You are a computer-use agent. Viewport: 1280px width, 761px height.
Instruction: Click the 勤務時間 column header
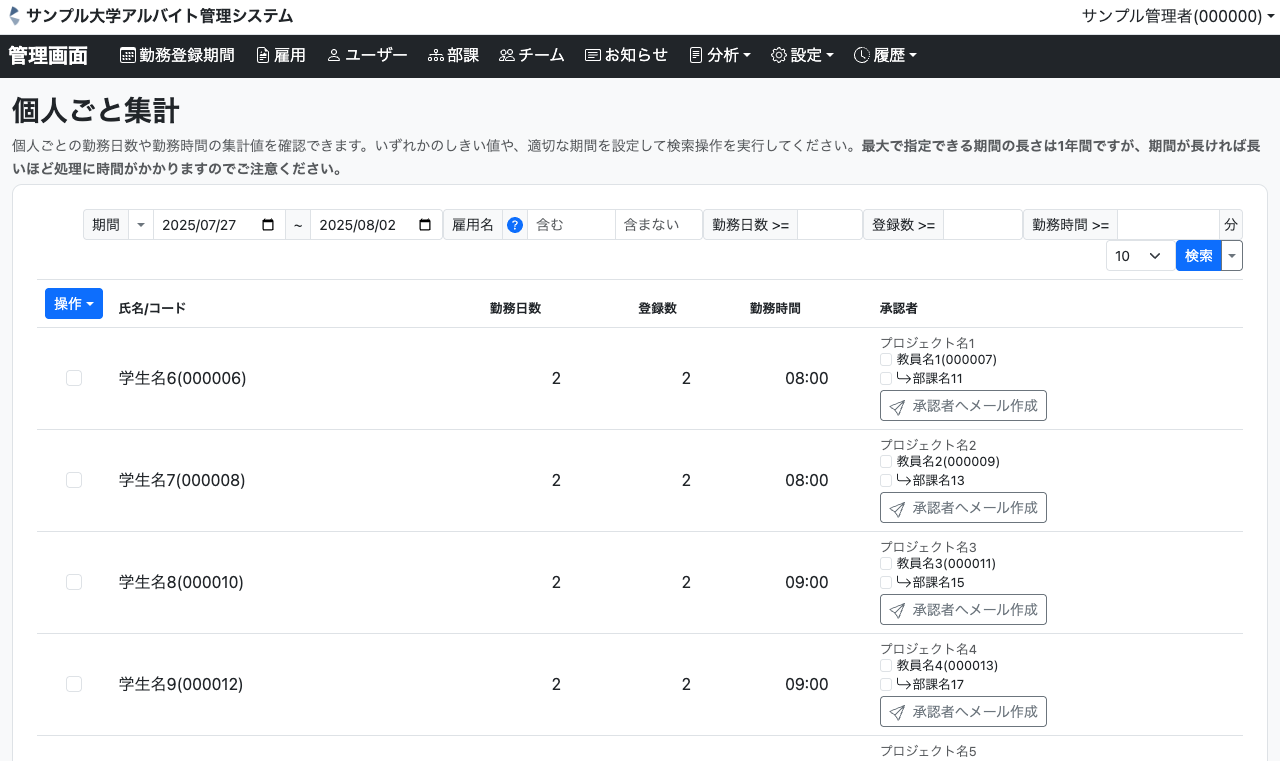click(x=775, y=308)
